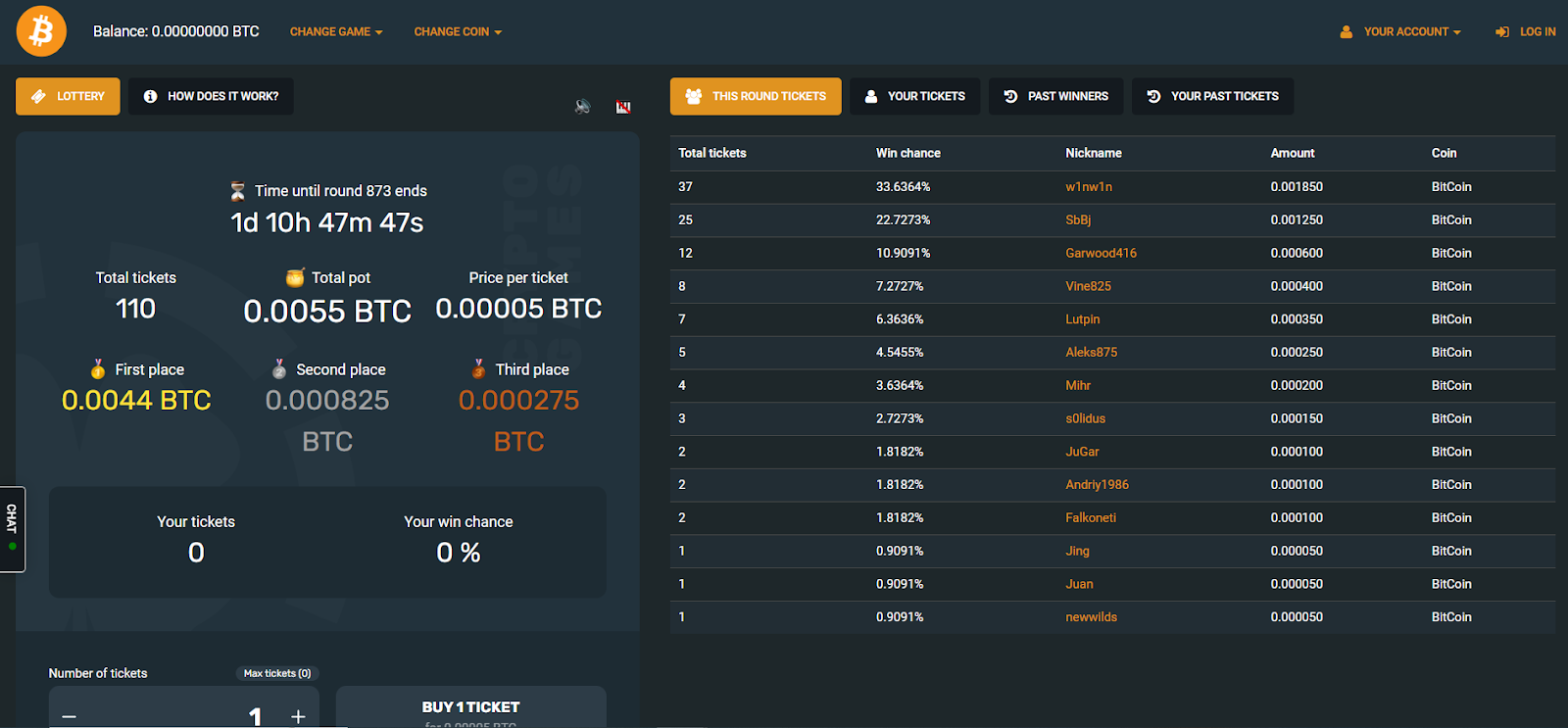The height and width of the screenshot is (728, 1568).
Task: Open Andriy1986 player nickname
Action: click(1097, 485)
